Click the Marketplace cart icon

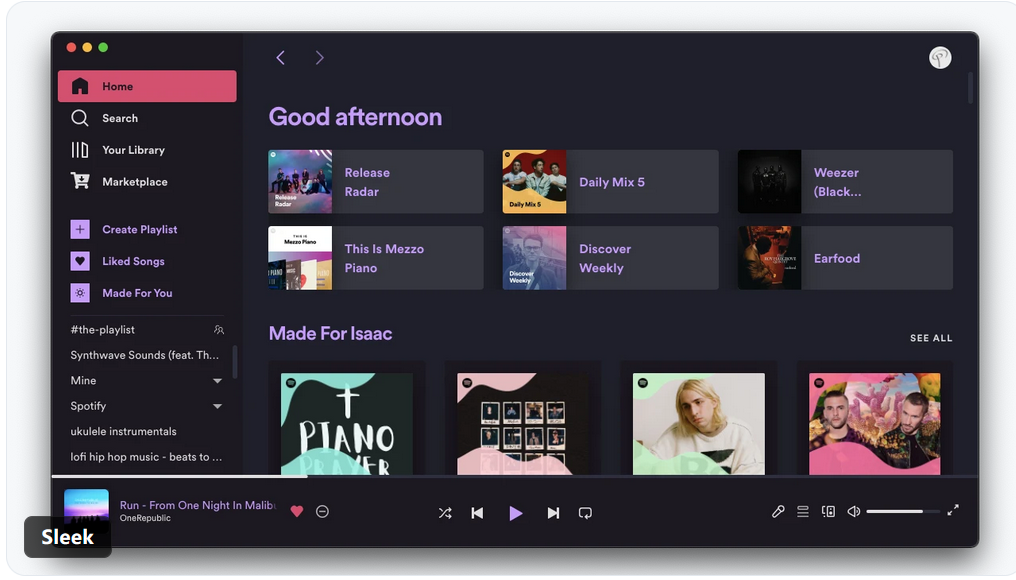coord(80,181)
